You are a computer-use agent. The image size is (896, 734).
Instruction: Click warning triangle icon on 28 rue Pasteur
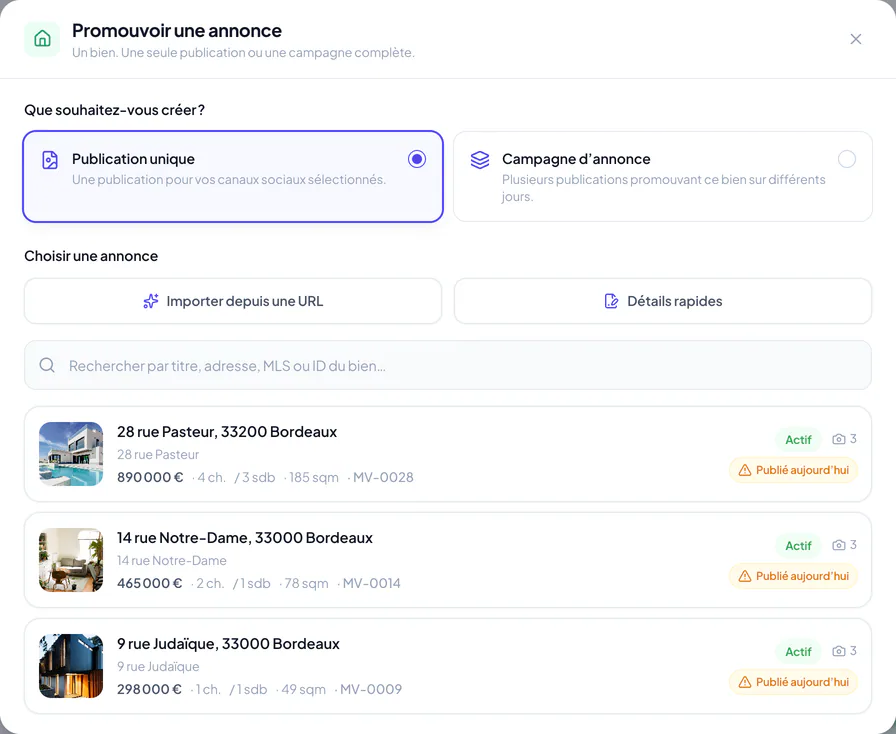(x=745, y=470)
